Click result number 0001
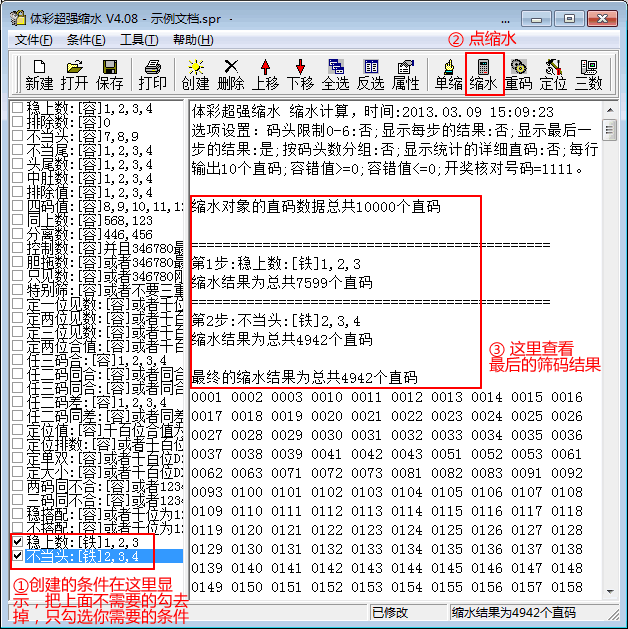 [207, 397]
